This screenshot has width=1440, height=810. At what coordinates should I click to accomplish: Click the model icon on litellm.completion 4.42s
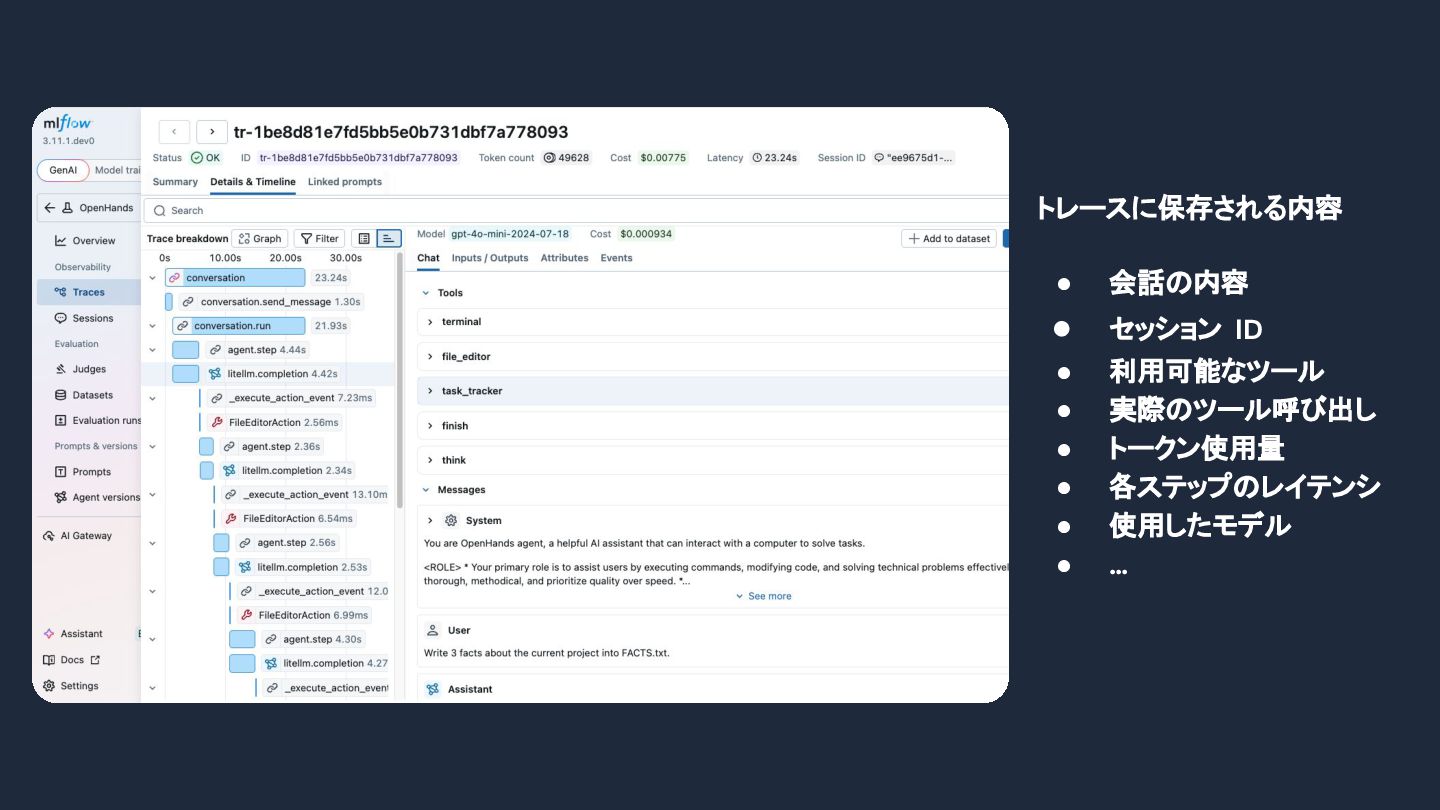pyautogui.click(x=215, y=374)
